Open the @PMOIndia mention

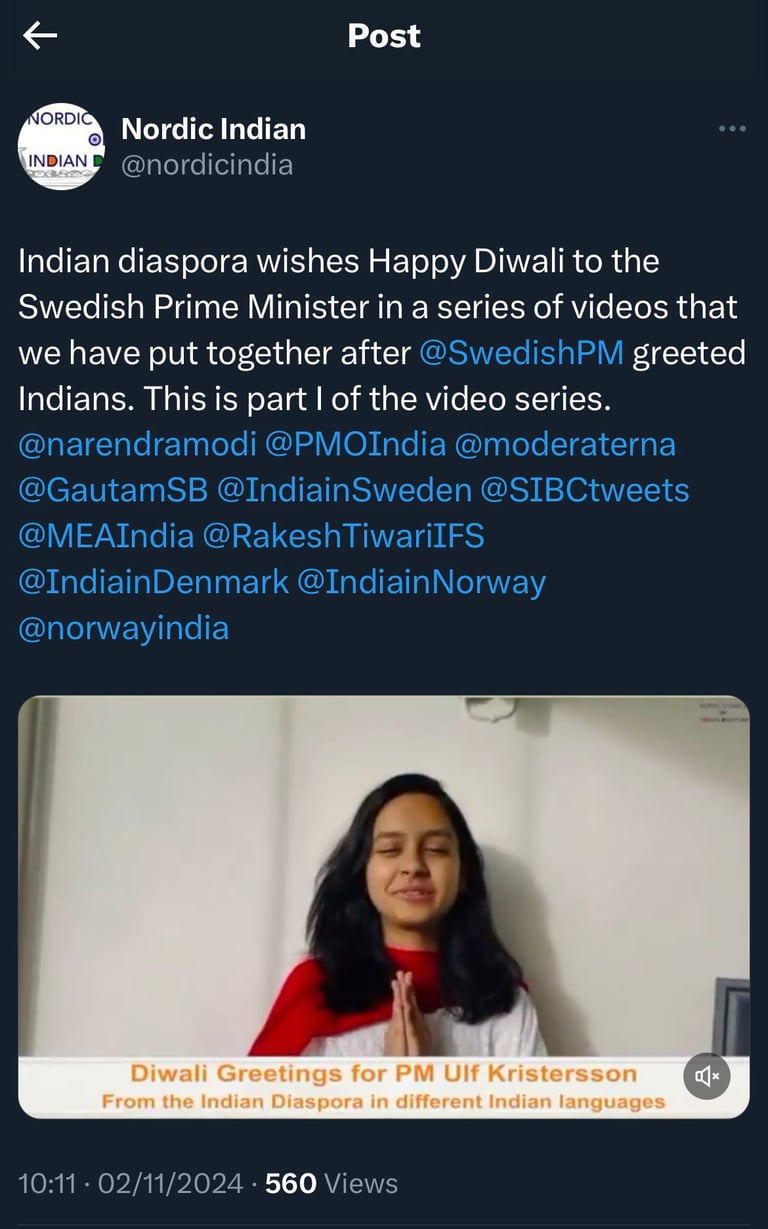[x=356, y=445]
